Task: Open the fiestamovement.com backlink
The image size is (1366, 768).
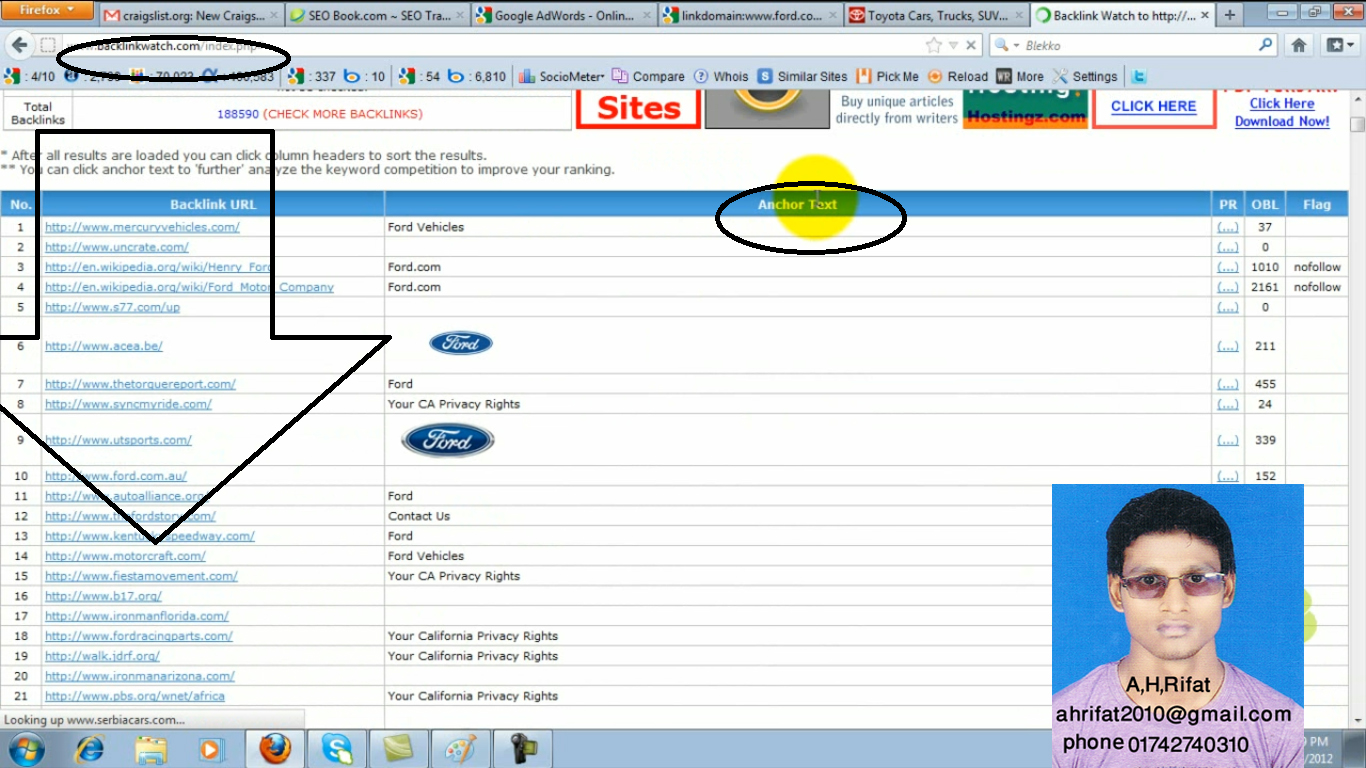Action: [x=141, y=576]
